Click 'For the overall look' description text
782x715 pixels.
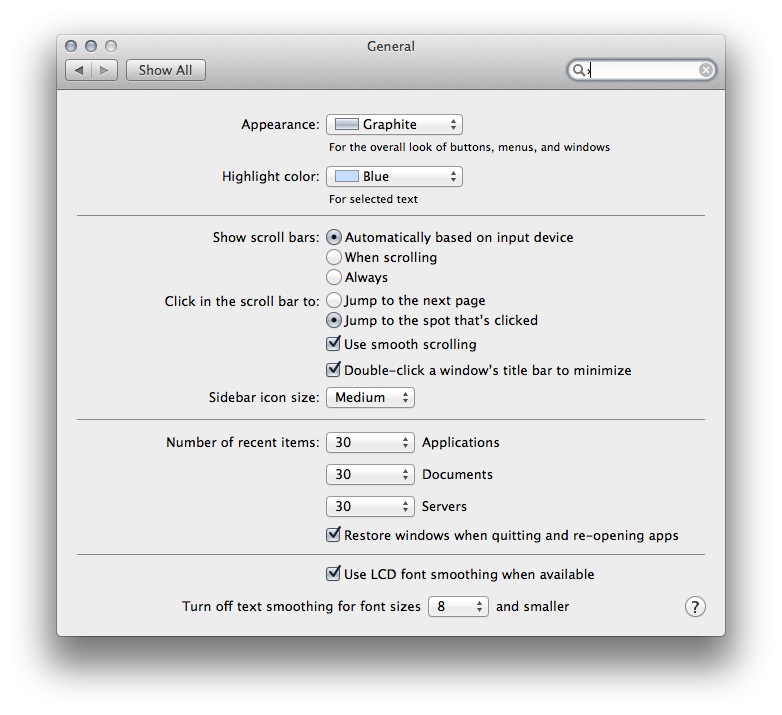pyautogui.click(x=469, y=148)
